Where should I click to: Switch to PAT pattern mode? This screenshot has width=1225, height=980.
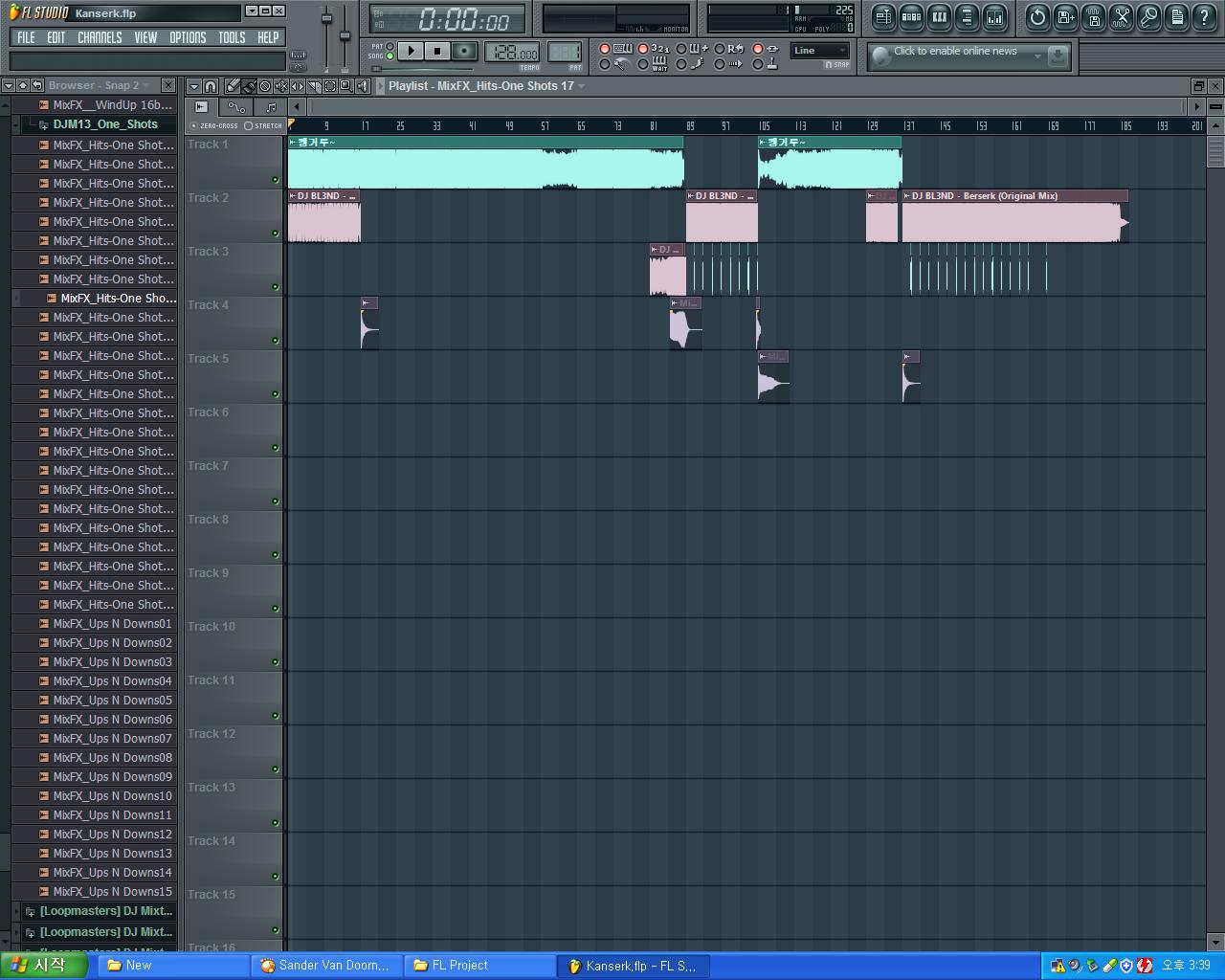point(390,46)
